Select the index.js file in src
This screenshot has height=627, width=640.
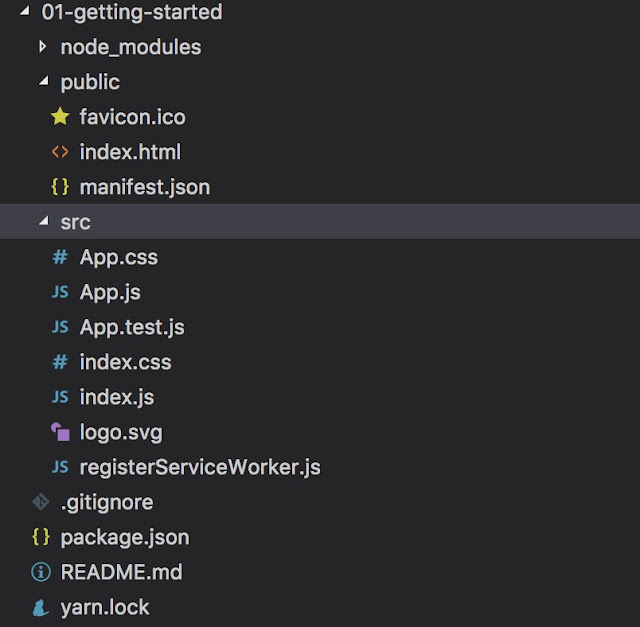pyautogui.click(x=117, y=397)
